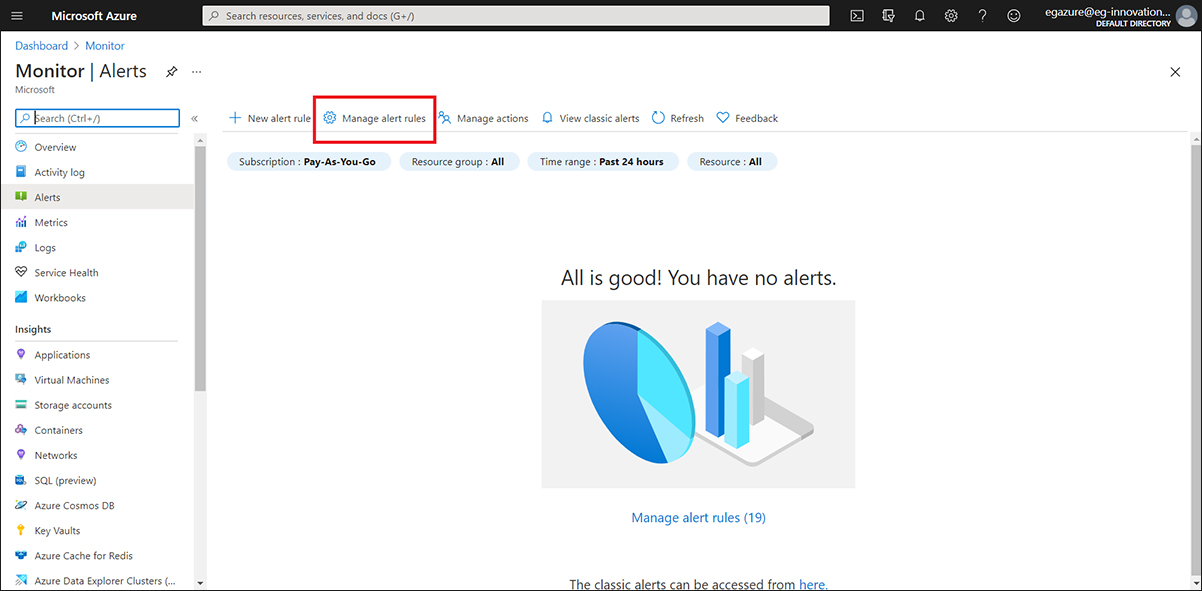Open Time range Past 24 hours filter
Image resolution: width=1202 pixels, height=591 pixels.
point(602,161)
